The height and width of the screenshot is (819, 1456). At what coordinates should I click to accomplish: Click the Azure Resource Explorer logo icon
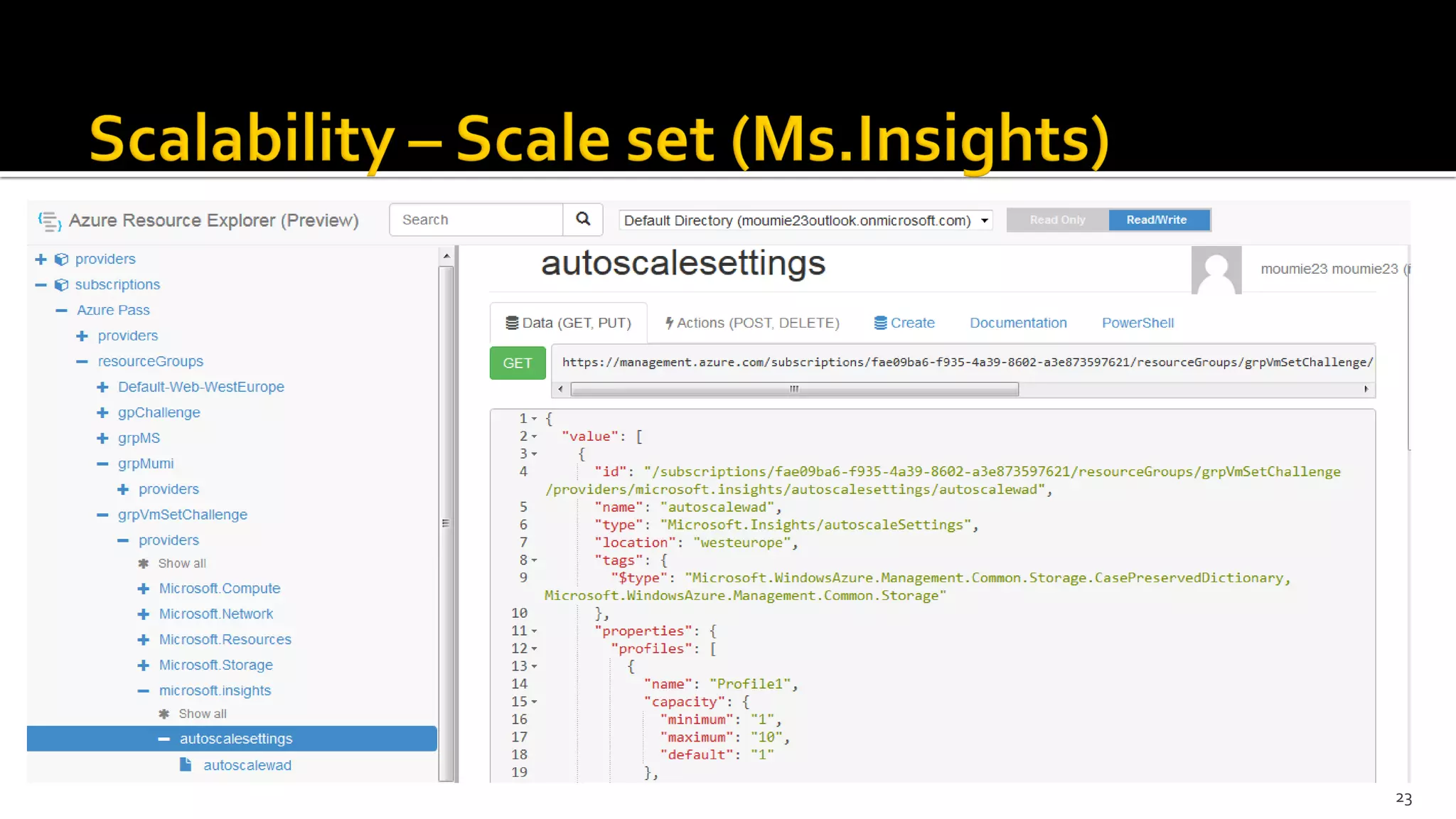pos(50,221)
